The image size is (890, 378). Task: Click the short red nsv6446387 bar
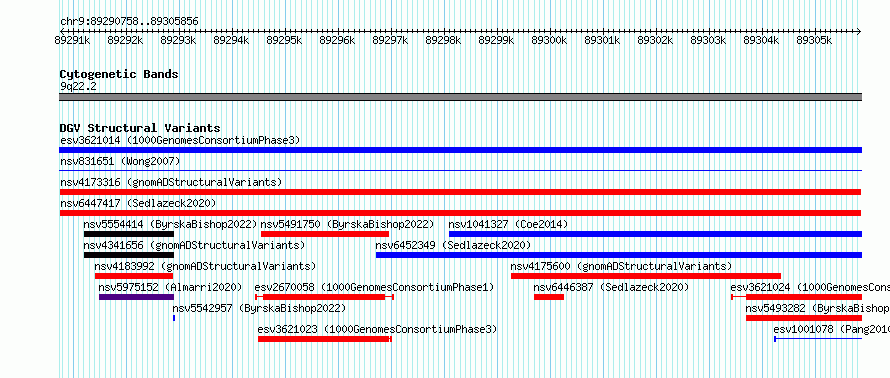point(549,297)
